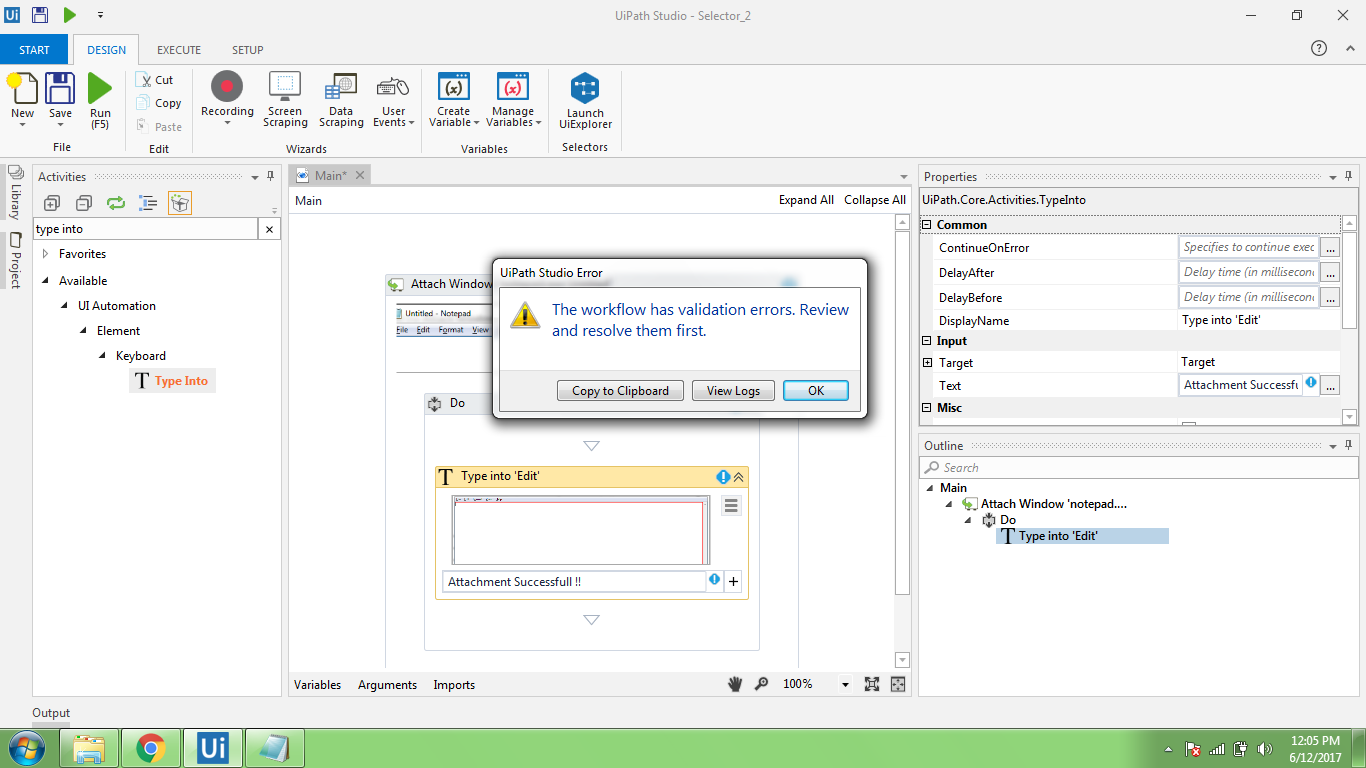This screenshot has height=768, width=1366.
Task: Click the New workflow icon in the ribbon
Action: [x=22, y=88]
